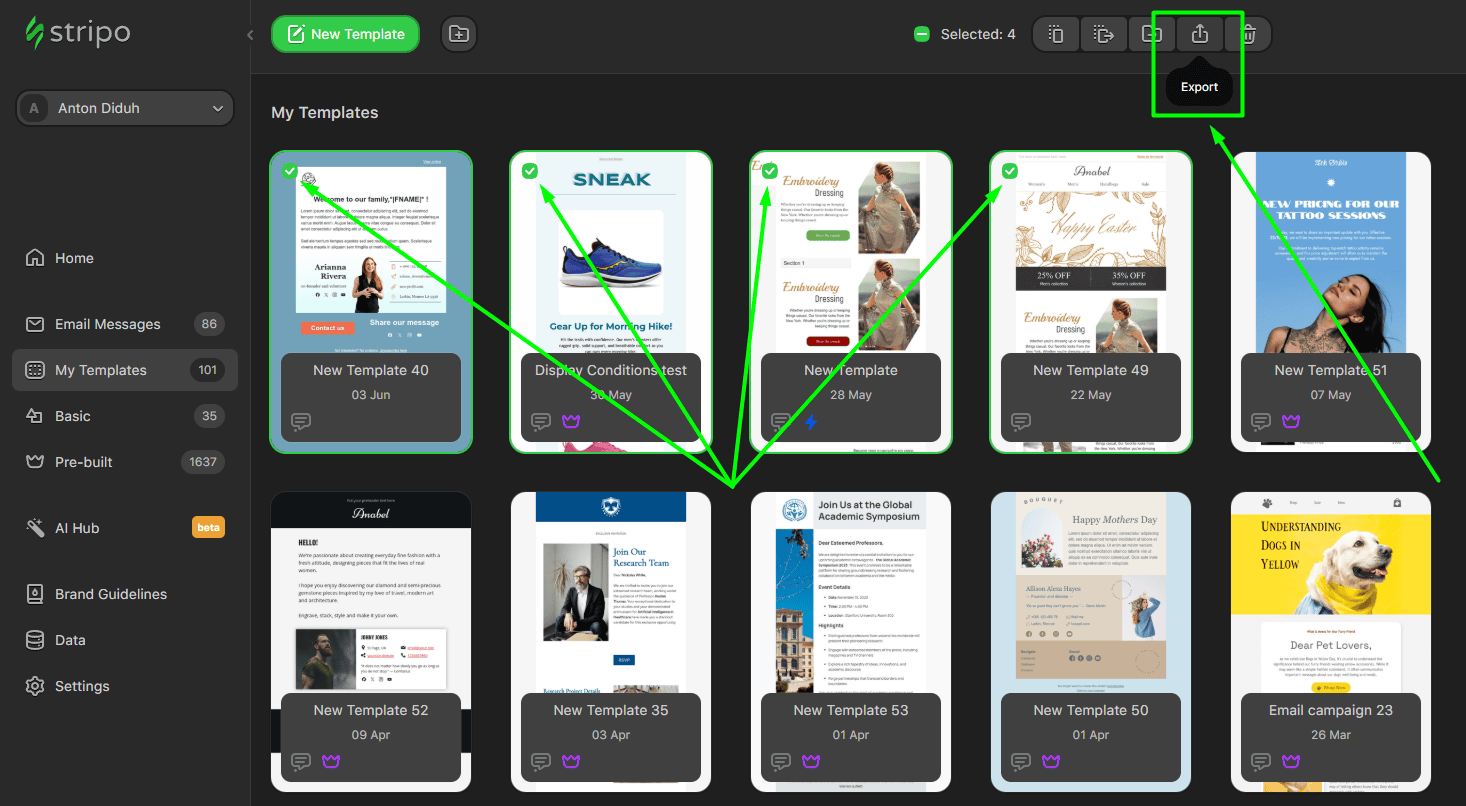Uncheck New Template 49's selection mark
The image size is (1466, 806).
(1010, 171)
